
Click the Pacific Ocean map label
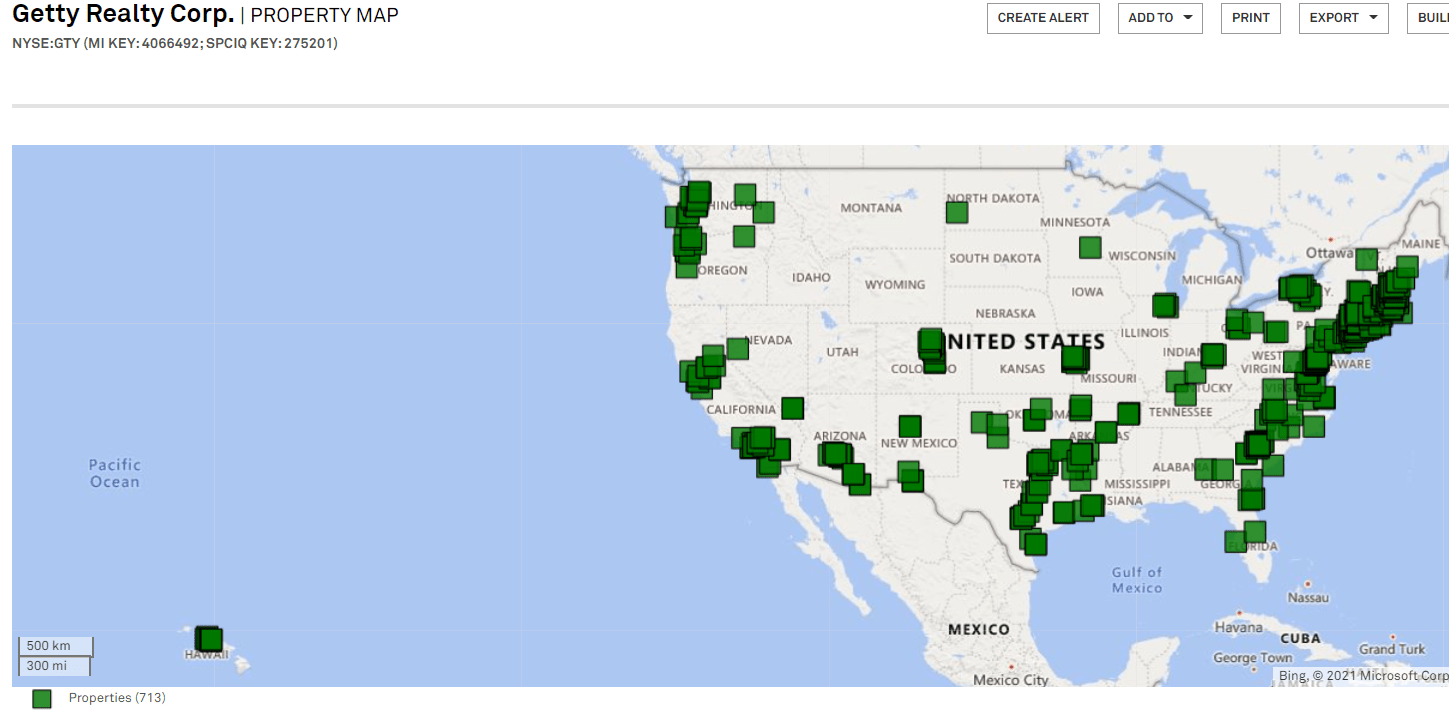[x=115, y=473]
